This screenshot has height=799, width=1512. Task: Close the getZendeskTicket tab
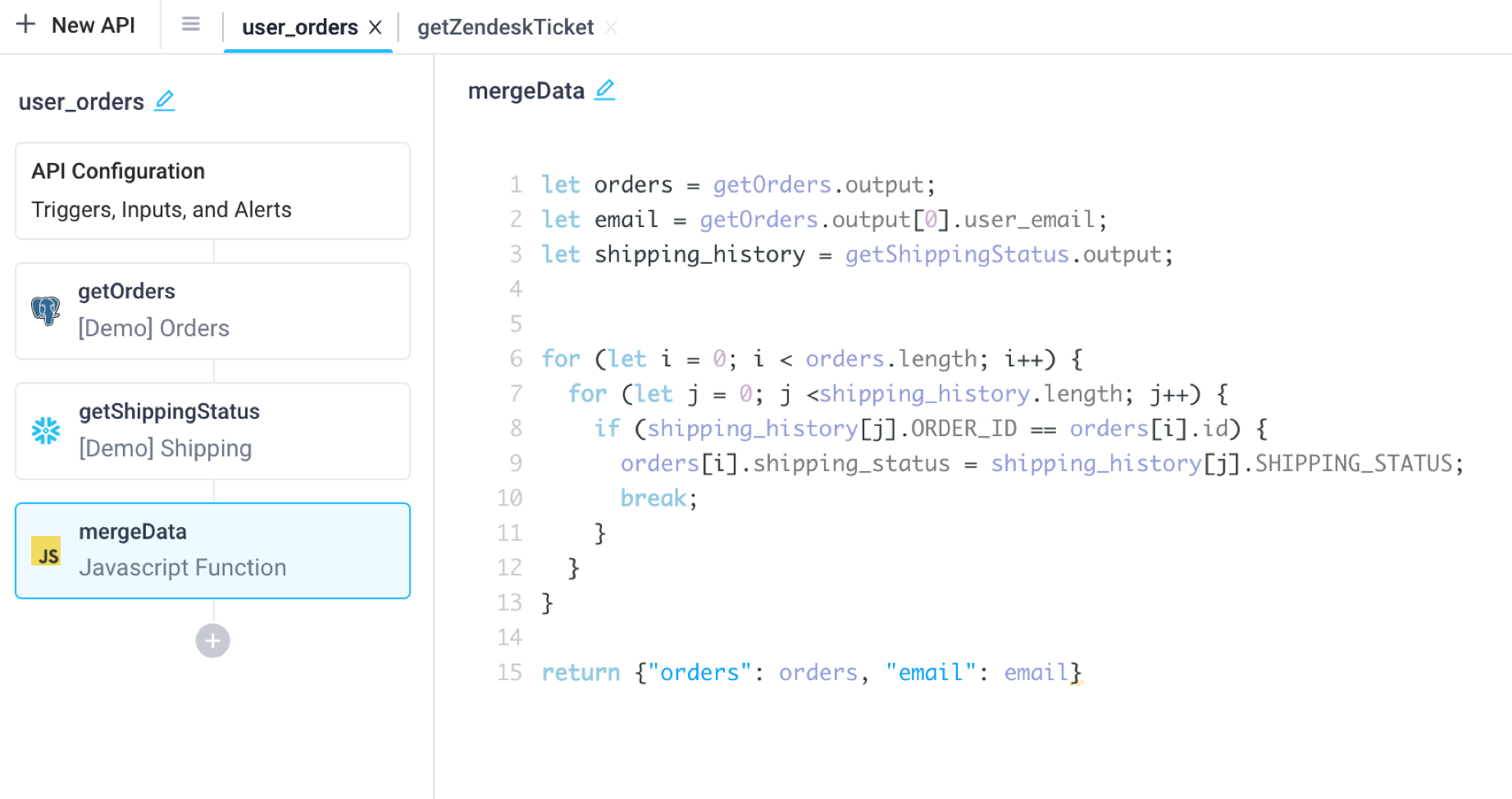pos(612,27)
